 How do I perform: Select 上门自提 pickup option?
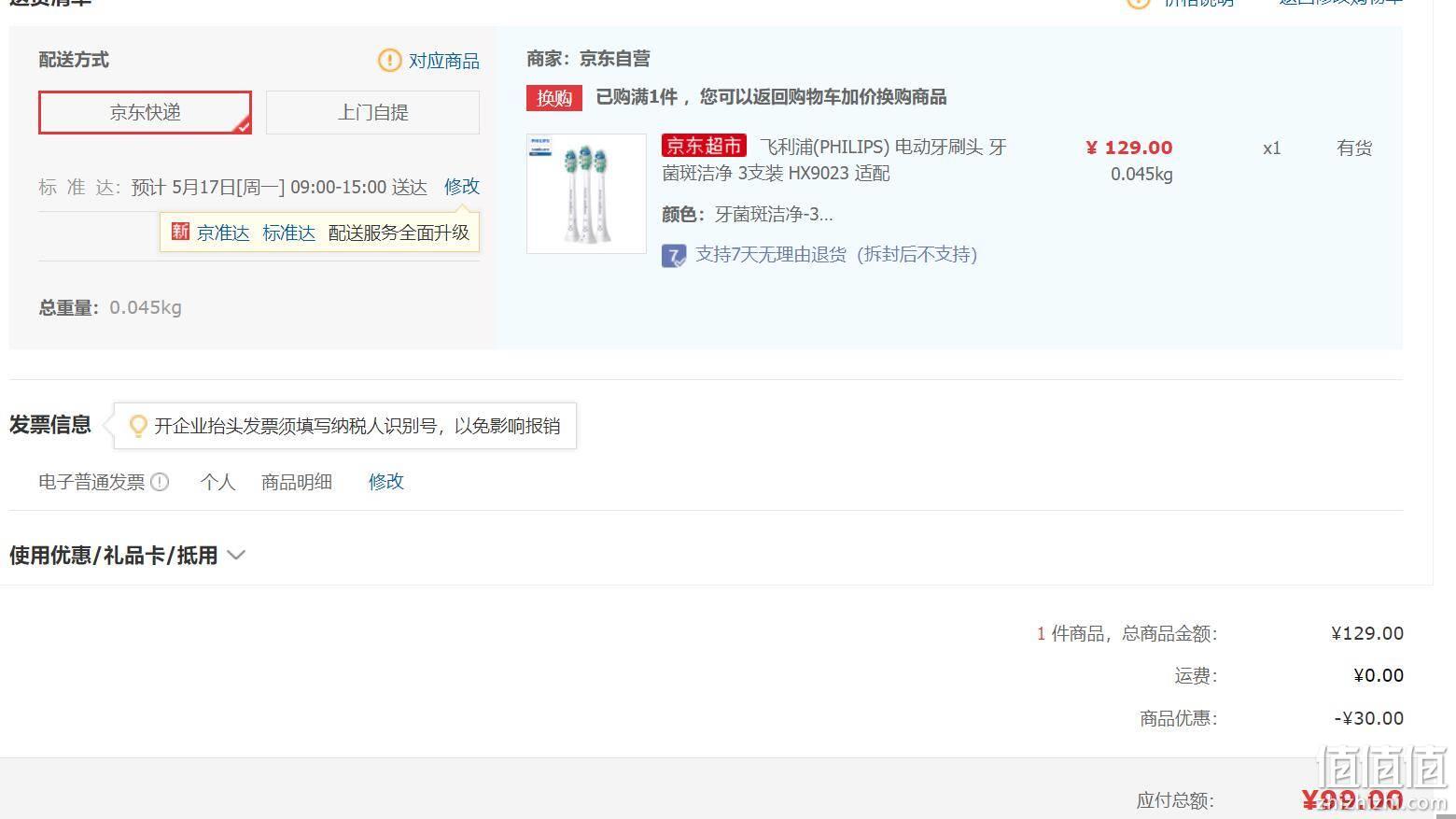tap(372, 112)
